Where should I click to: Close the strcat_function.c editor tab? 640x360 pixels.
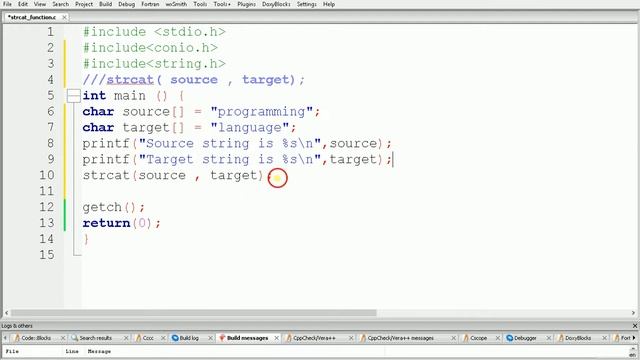click(x=64, y=17)
